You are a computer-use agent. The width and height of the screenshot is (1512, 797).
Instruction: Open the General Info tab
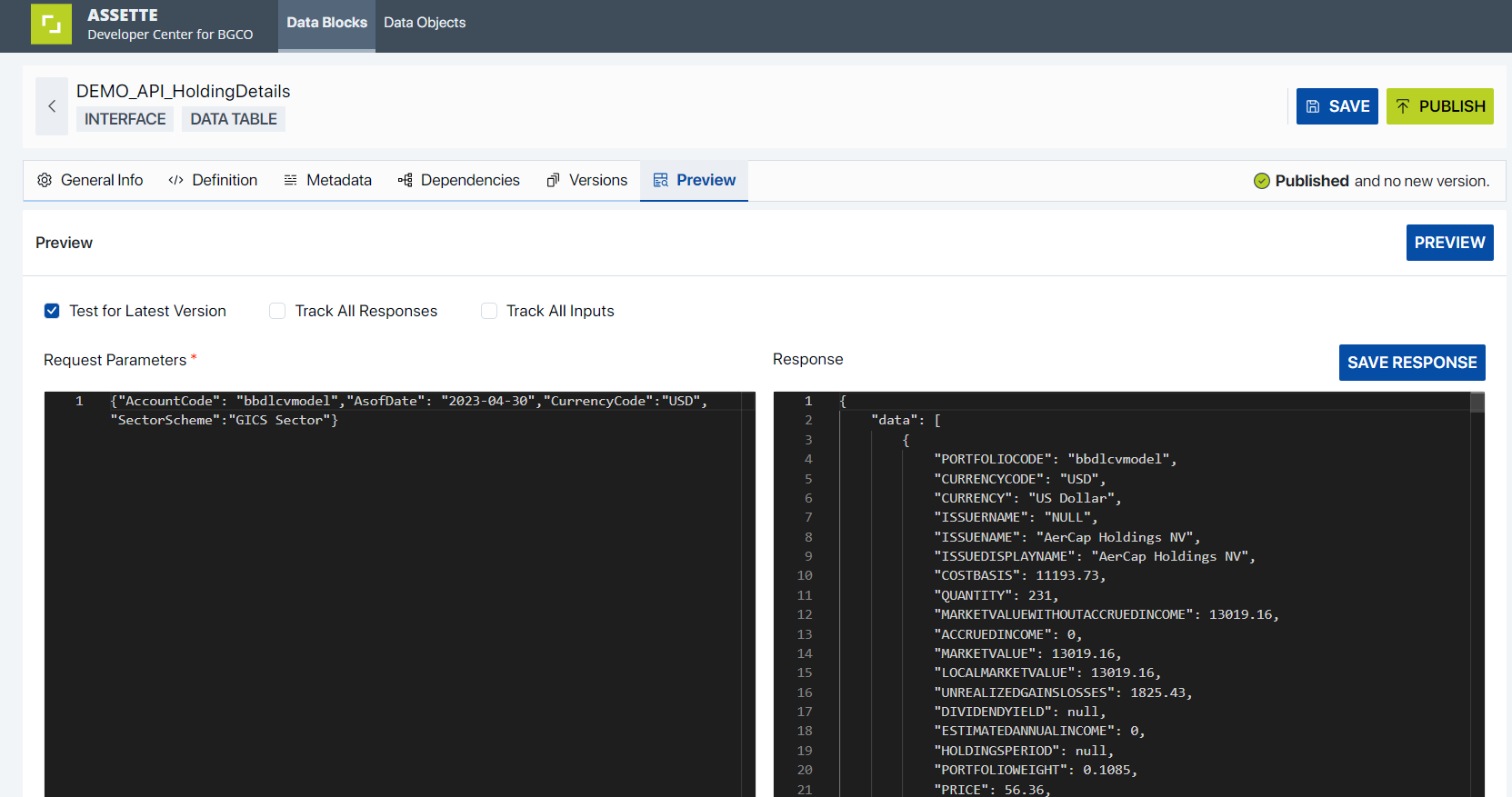(x=90, y=180)
